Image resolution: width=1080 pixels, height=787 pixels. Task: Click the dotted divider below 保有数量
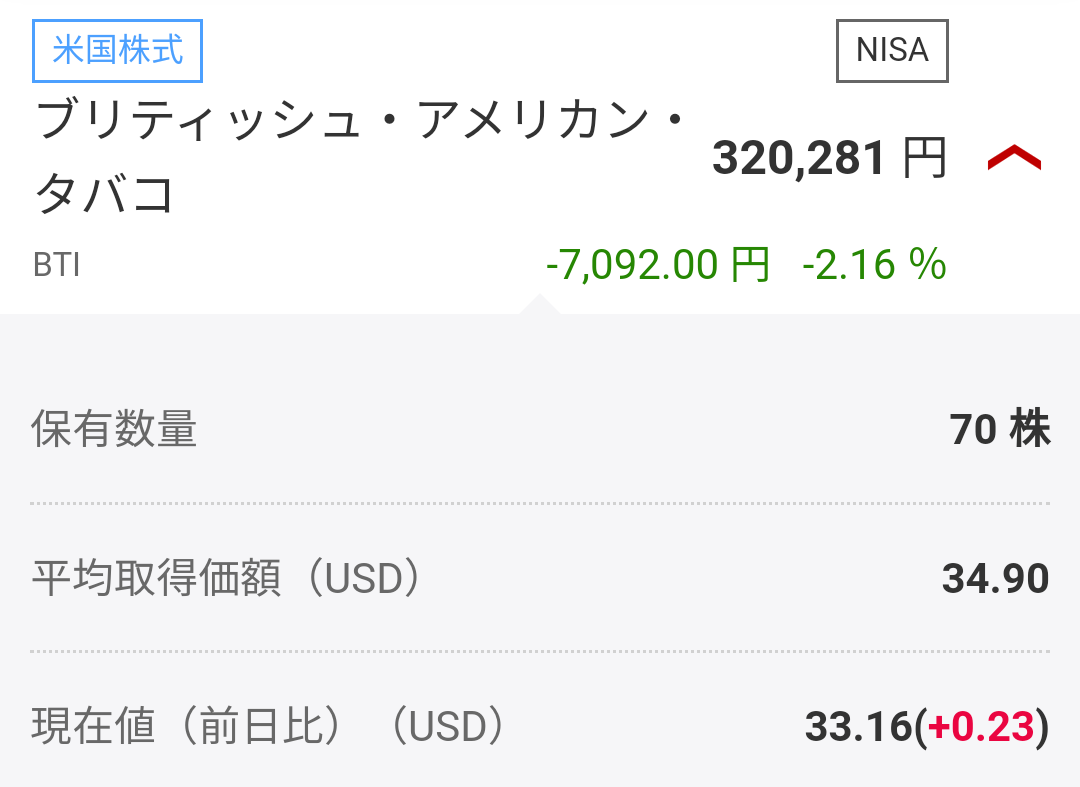tap(540, 503)
